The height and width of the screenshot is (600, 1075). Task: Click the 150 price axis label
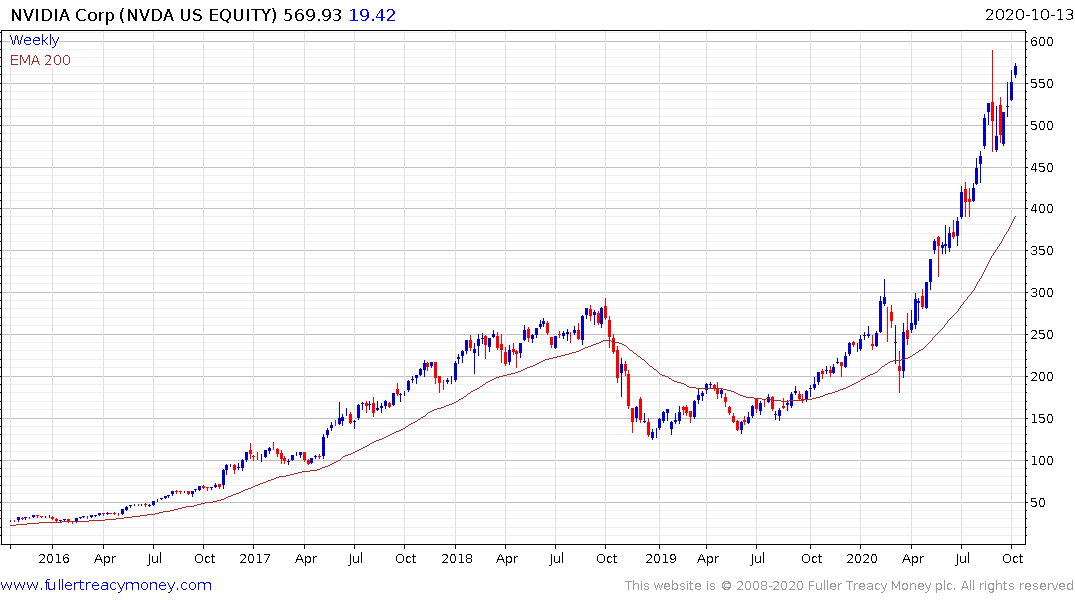(x=1041, y=418)
